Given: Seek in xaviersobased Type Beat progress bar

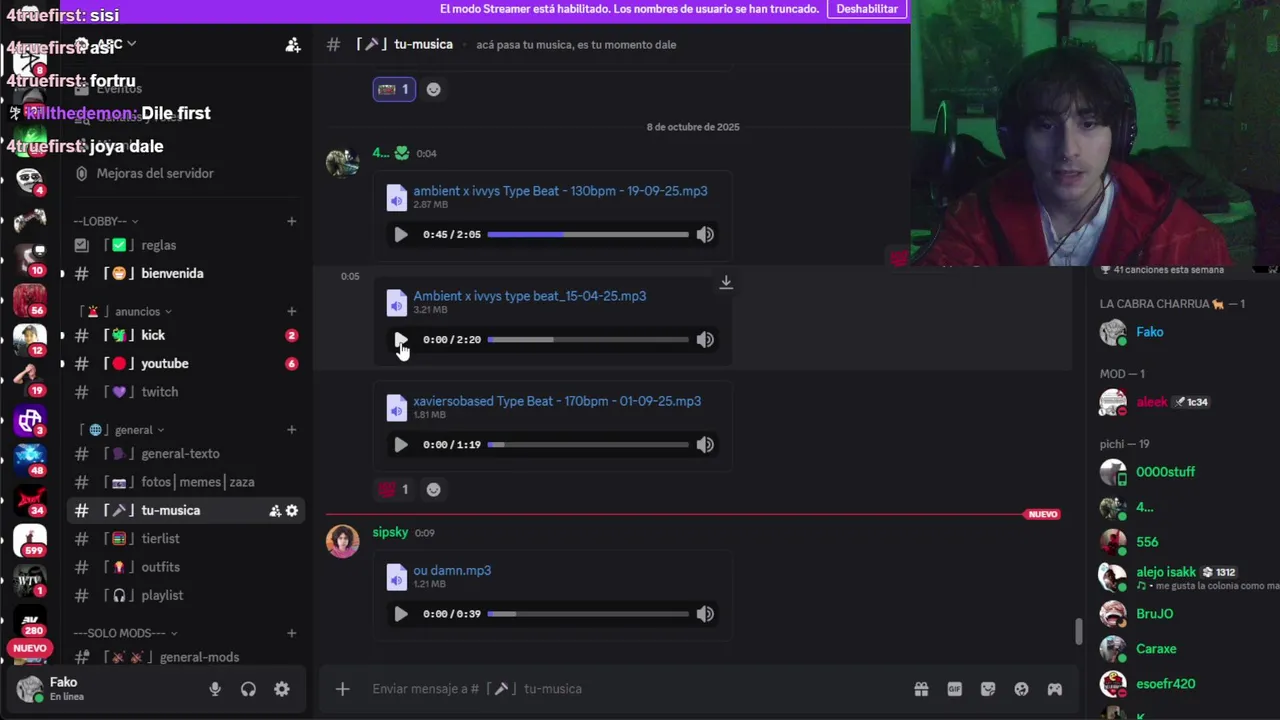Looking at the screenshot, I should (588, 444).
